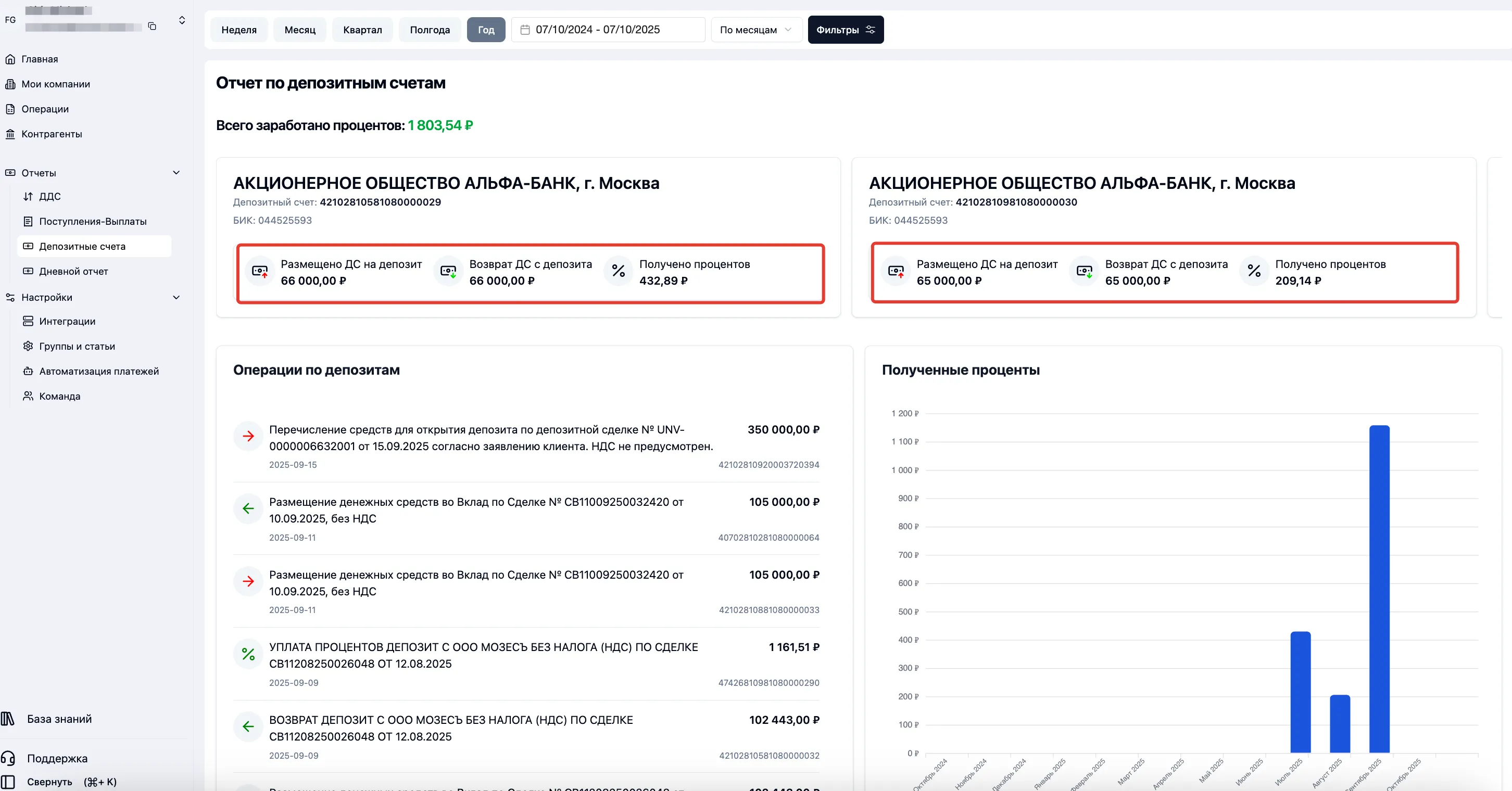The height and width of the screenshot is (791, 1512).
Task: Click the База знаний books icon
Action: pyautogui.click(x=8, y=719)
